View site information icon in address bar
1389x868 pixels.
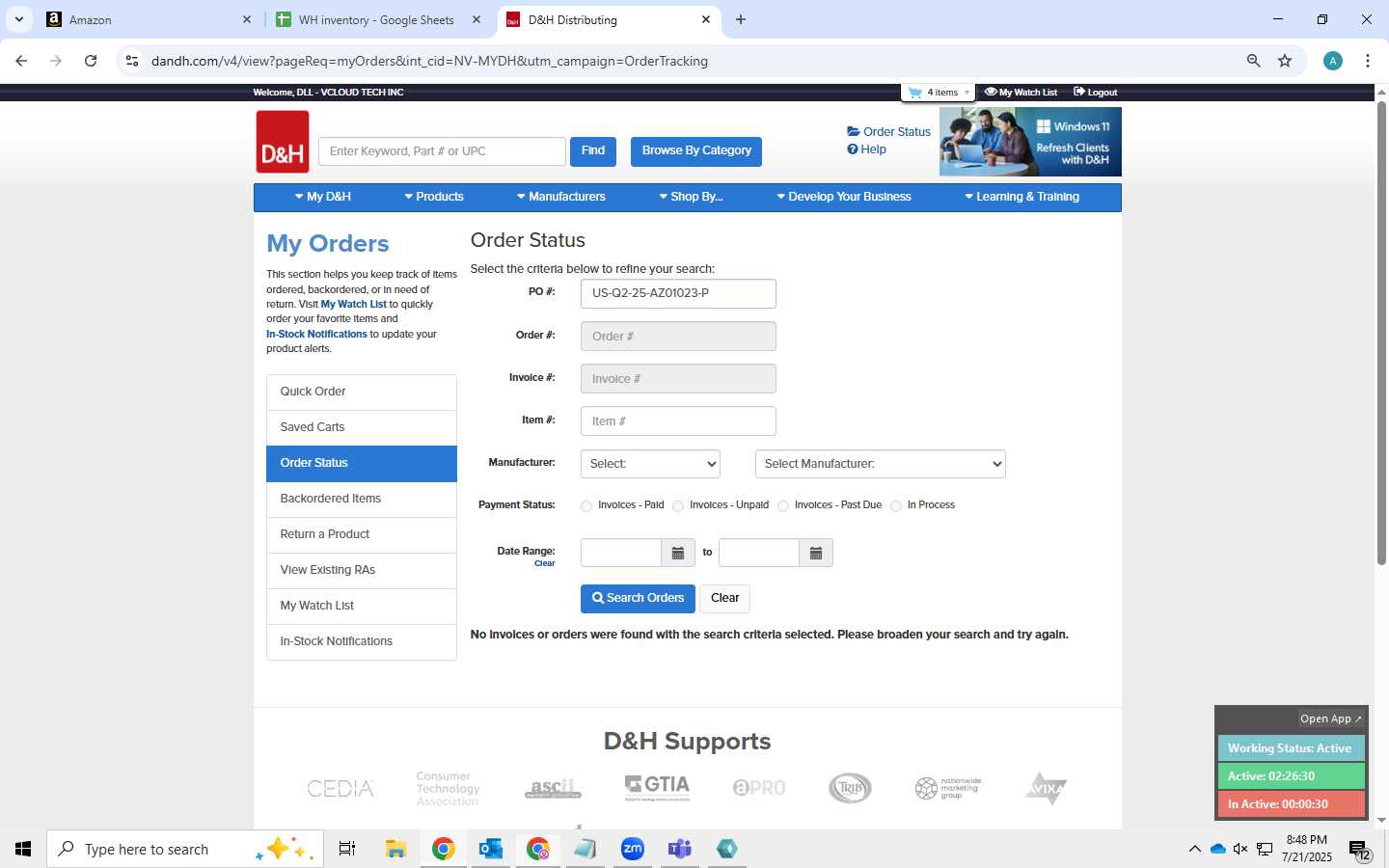pyautogui.click(x=132, y=61)
